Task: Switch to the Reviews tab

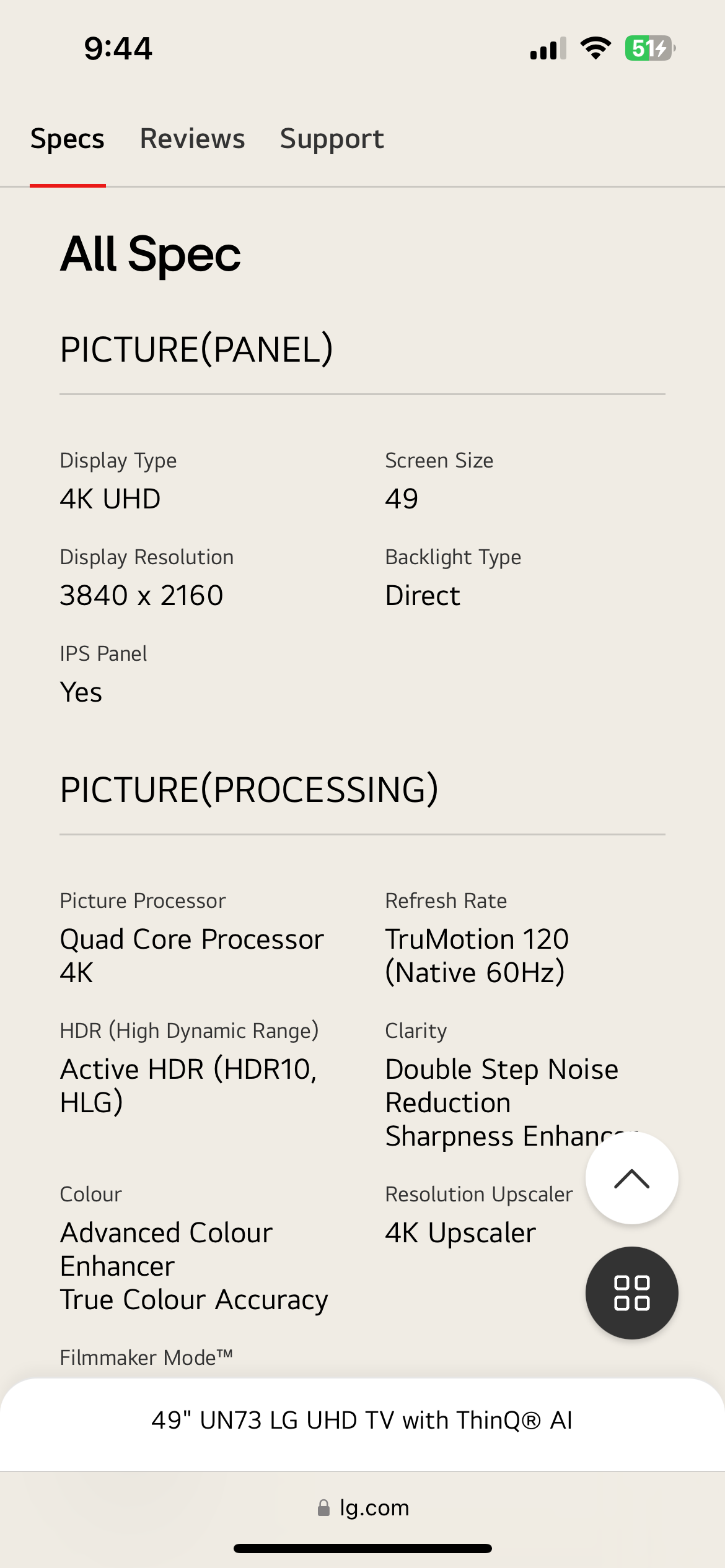Action: [x=193, y=139]
